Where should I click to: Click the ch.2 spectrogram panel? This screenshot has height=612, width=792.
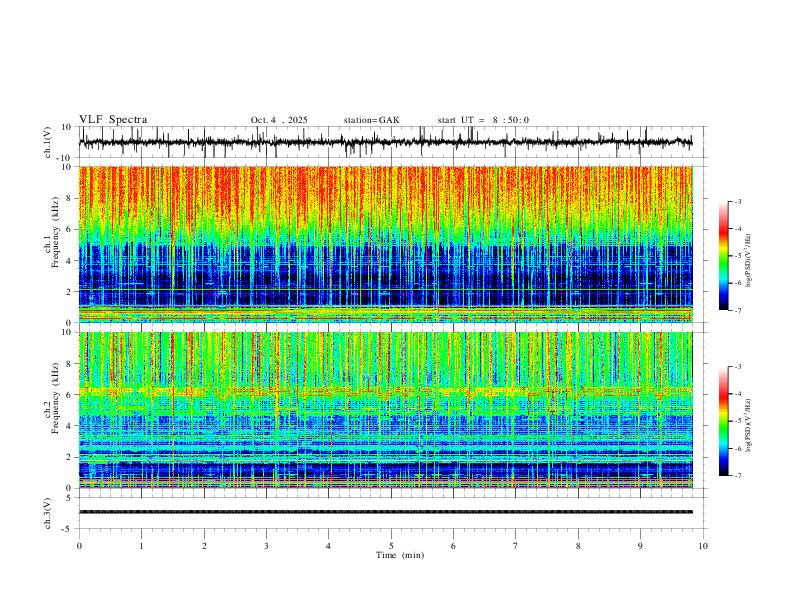point(385,410)
